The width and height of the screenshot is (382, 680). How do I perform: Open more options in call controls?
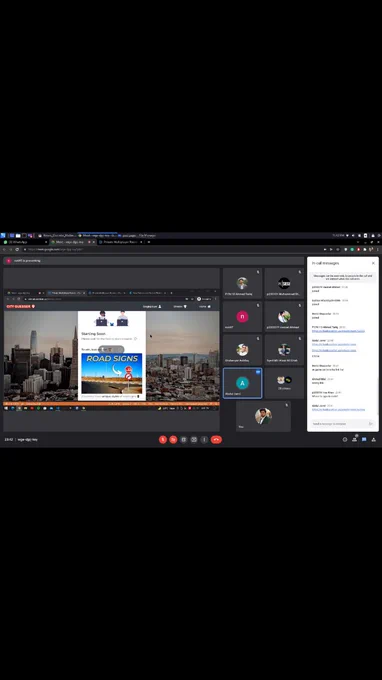point(204,439)
